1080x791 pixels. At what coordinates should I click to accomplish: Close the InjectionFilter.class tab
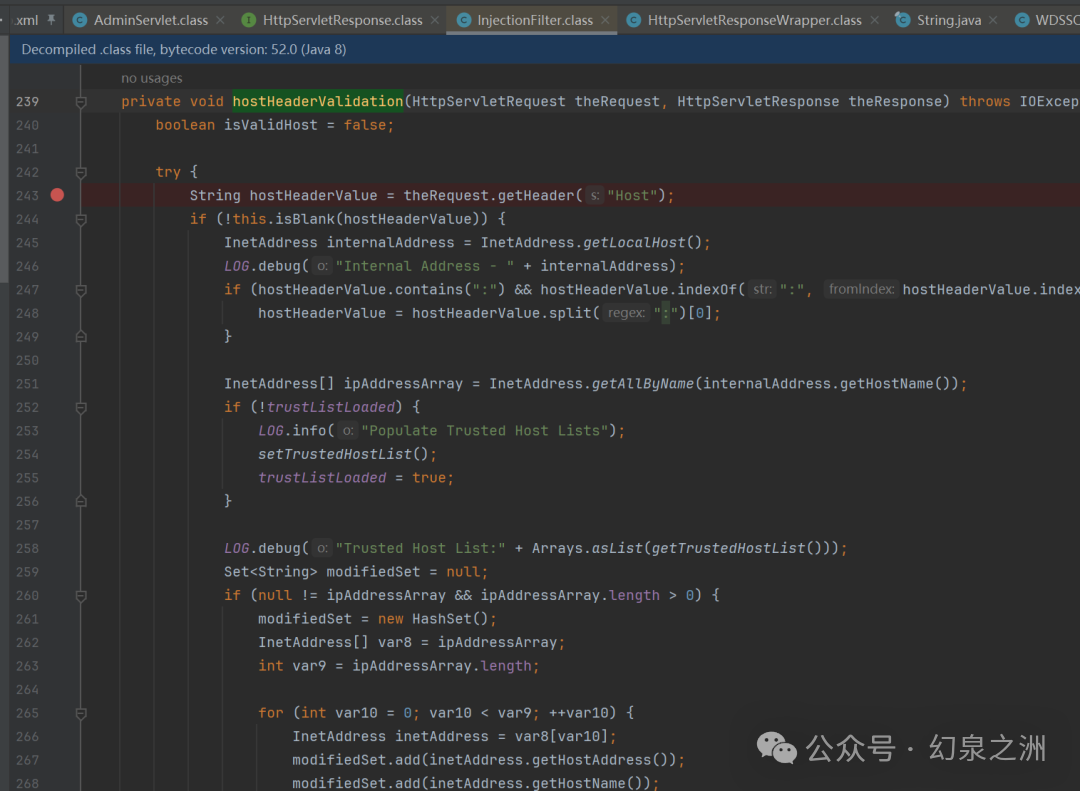click(x=605, y=20)
